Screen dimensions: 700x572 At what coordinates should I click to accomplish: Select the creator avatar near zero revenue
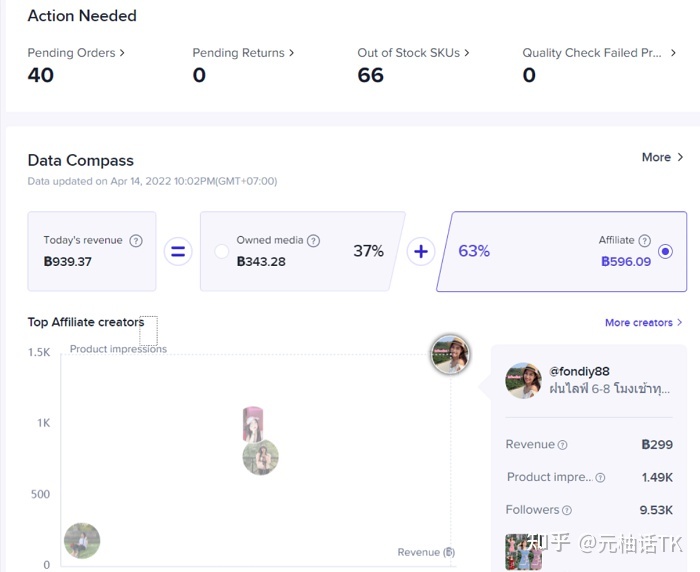(x=82, y=541)
